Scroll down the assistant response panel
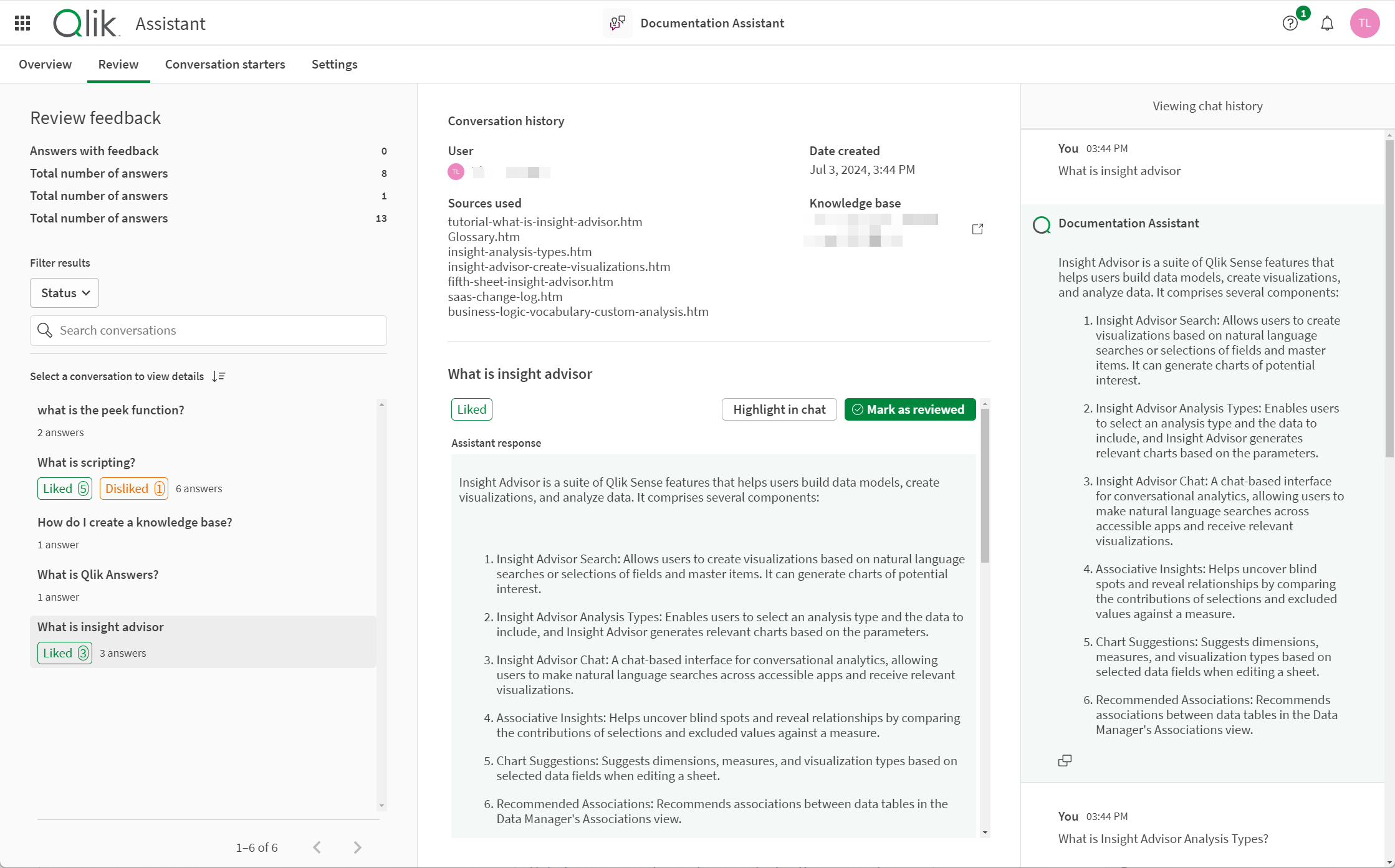The height and width of the screenshot is (868, 1395). 984,830
